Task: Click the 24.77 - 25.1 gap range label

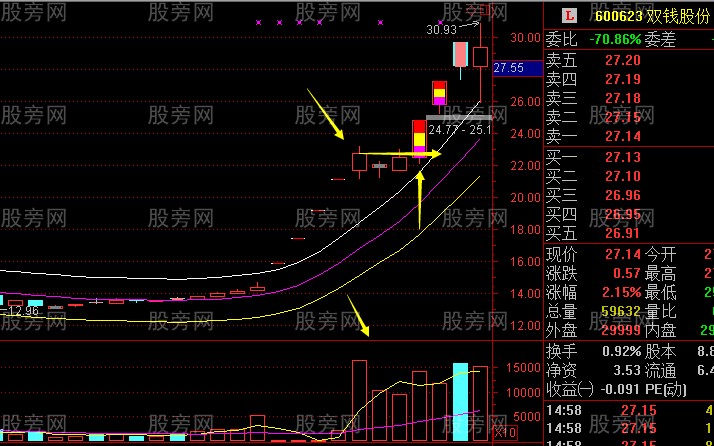Action: (460, 130)
